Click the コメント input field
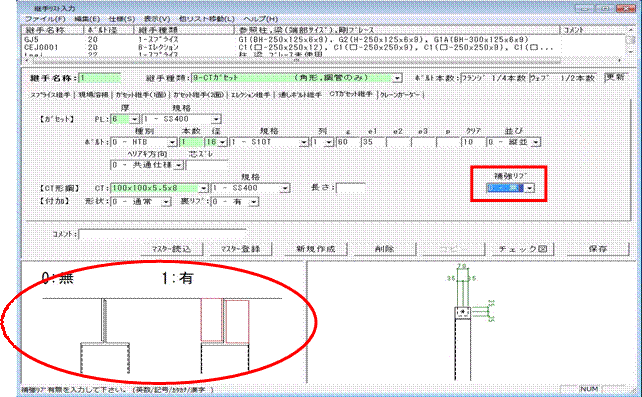 click(162, 234)
